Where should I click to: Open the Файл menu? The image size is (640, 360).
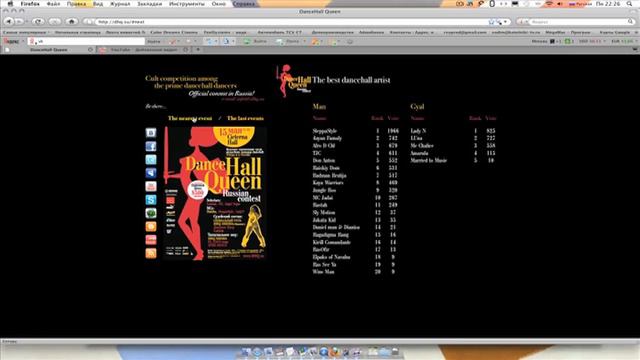[53, 4]
